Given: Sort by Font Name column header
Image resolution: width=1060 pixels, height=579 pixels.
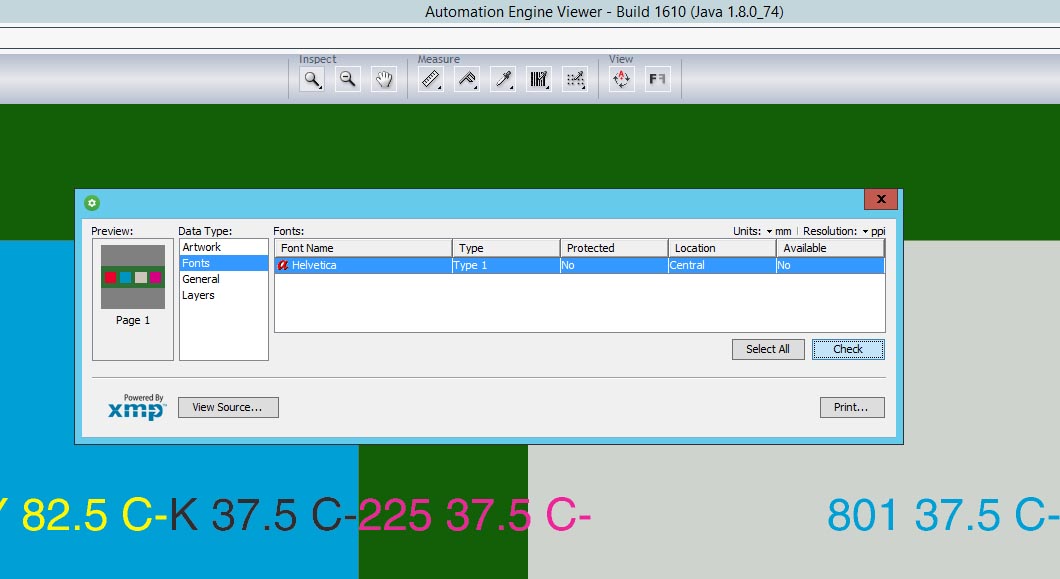Looking at the screenshot, I should (363, 248).
